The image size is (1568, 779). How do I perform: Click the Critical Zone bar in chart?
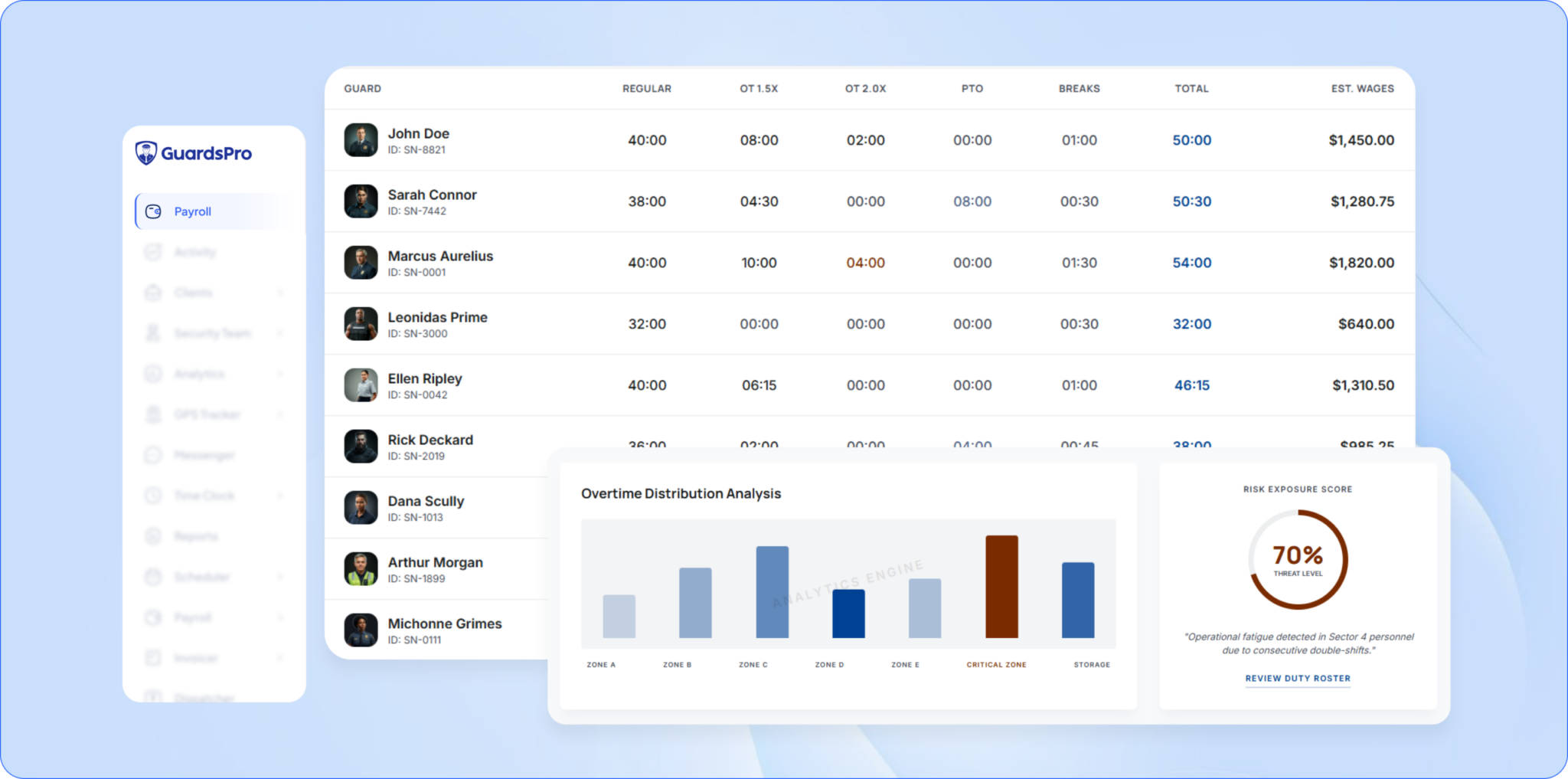pos(1001,587)
